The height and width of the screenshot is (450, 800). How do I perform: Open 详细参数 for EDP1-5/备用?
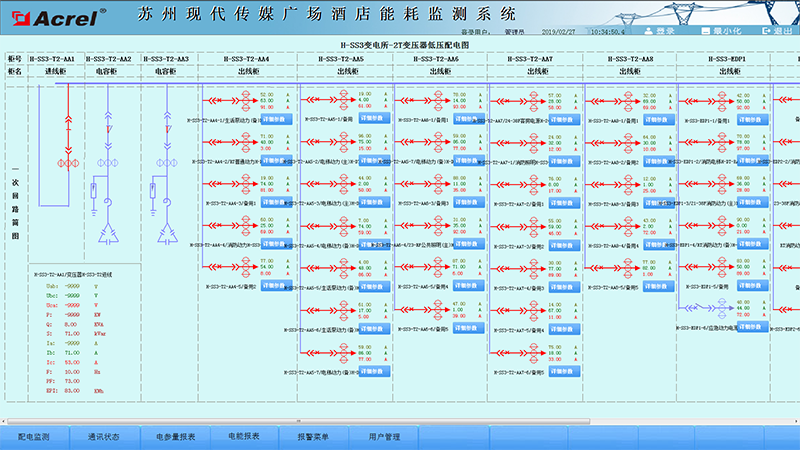753,286
